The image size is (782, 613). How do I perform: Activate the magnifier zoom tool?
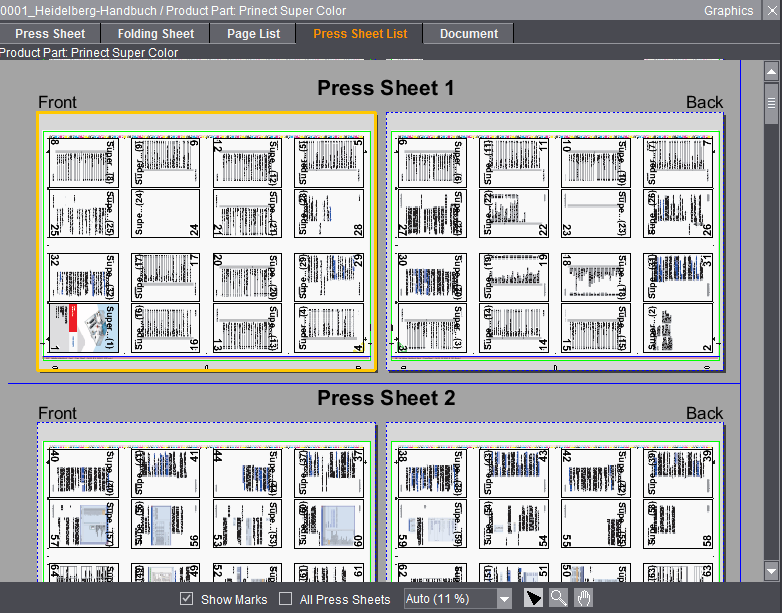pos(559,598)
